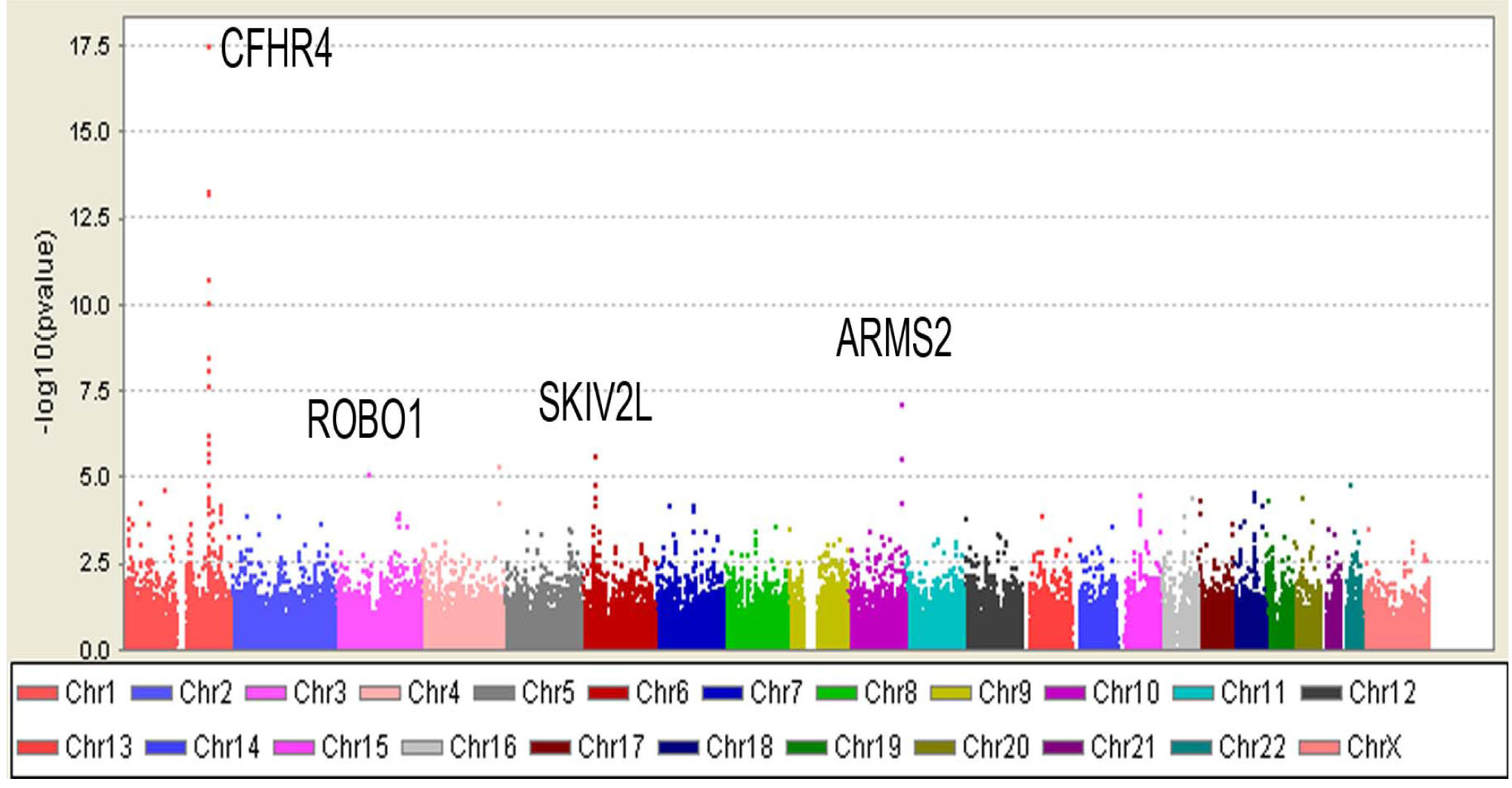The image size is (1512, 788).
Task: Click the CFHR4 gene label
Action: tap(276, 49)
